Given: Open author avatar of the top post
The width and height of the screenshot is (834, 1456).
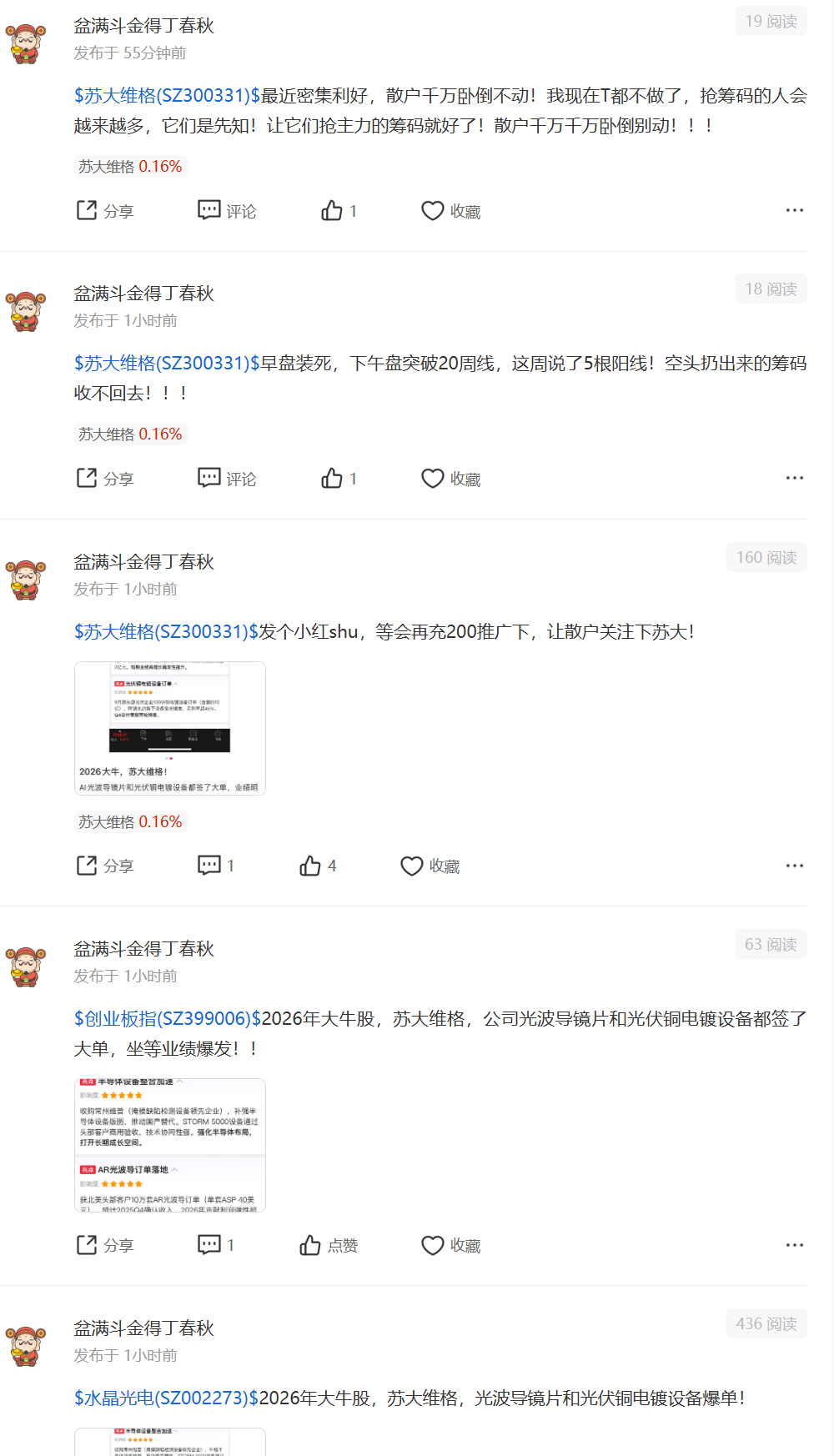Looking at the screenshot, I should pos(26,43).
